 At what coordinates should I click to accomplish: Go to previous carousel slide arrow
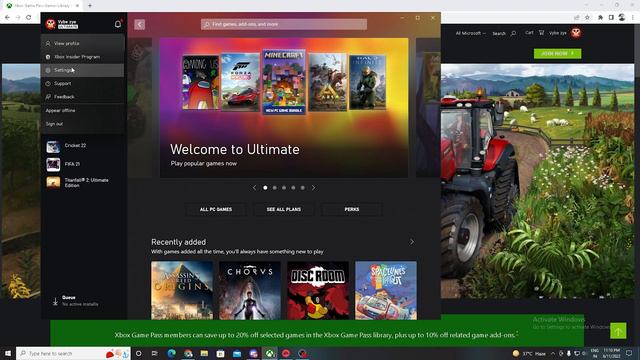pyautogui.click(x=255, y=188)
